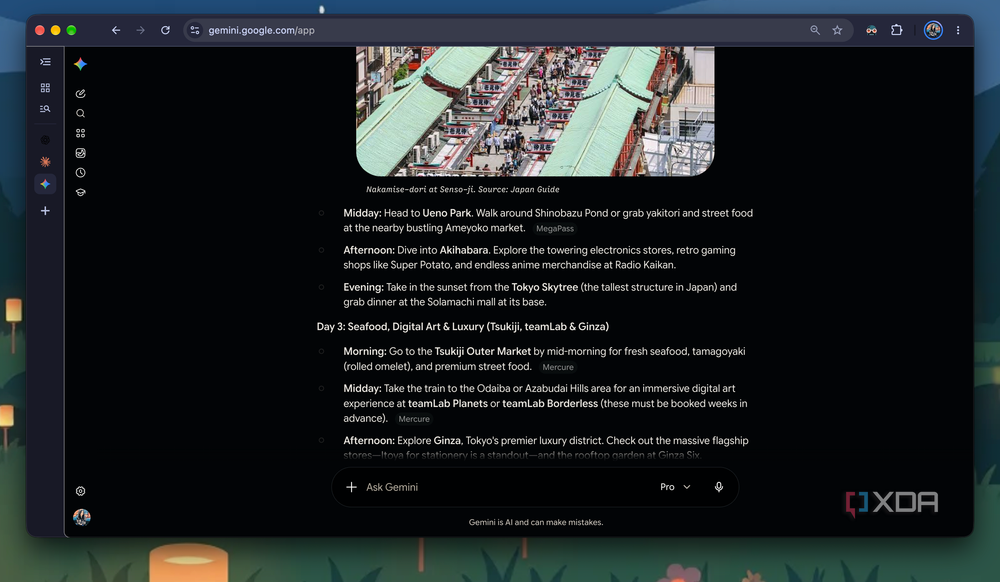Add a new tab with the plus icon

click(x=45, y=211)
